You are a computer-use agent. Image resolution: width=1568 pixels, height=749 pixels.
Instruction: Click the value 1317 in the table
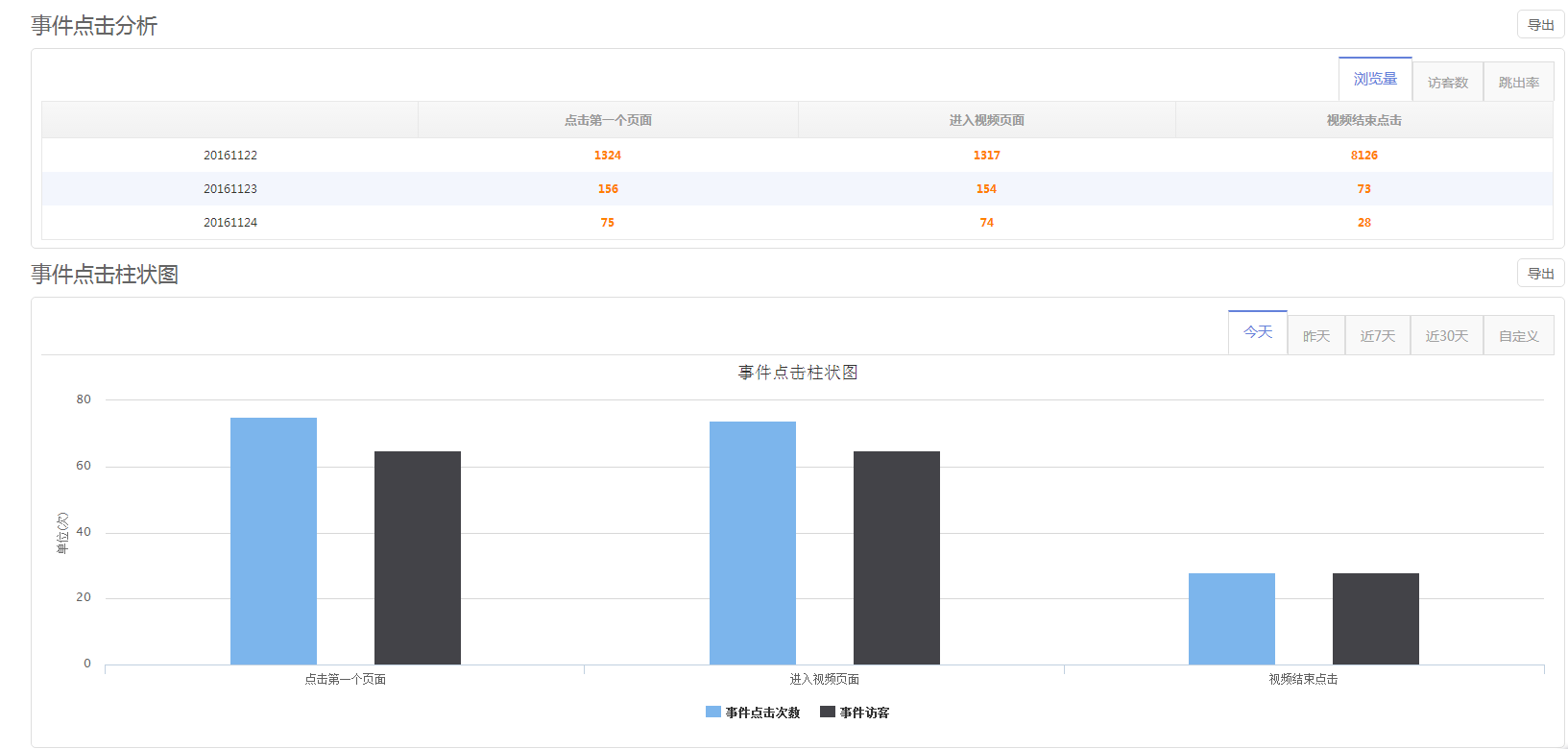(x=986, y=156)
